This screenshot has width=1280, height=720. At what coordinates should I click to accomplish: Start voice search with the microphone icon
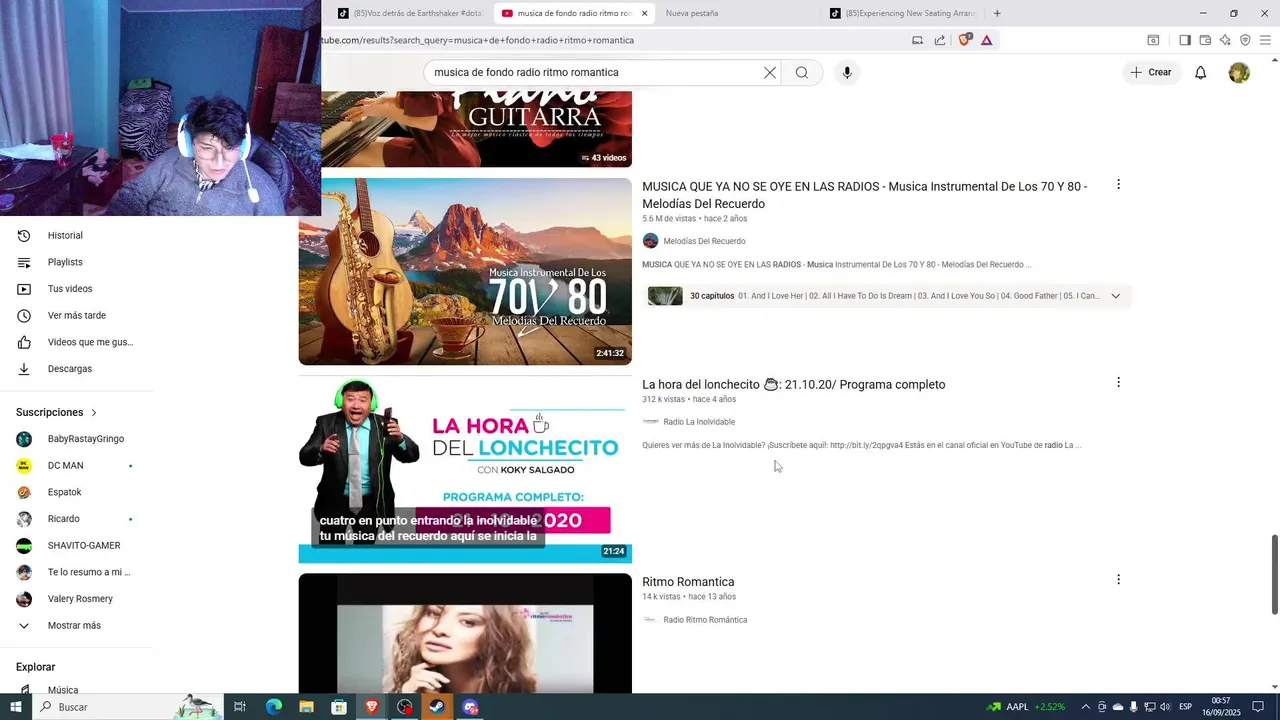tap(847, 72)
